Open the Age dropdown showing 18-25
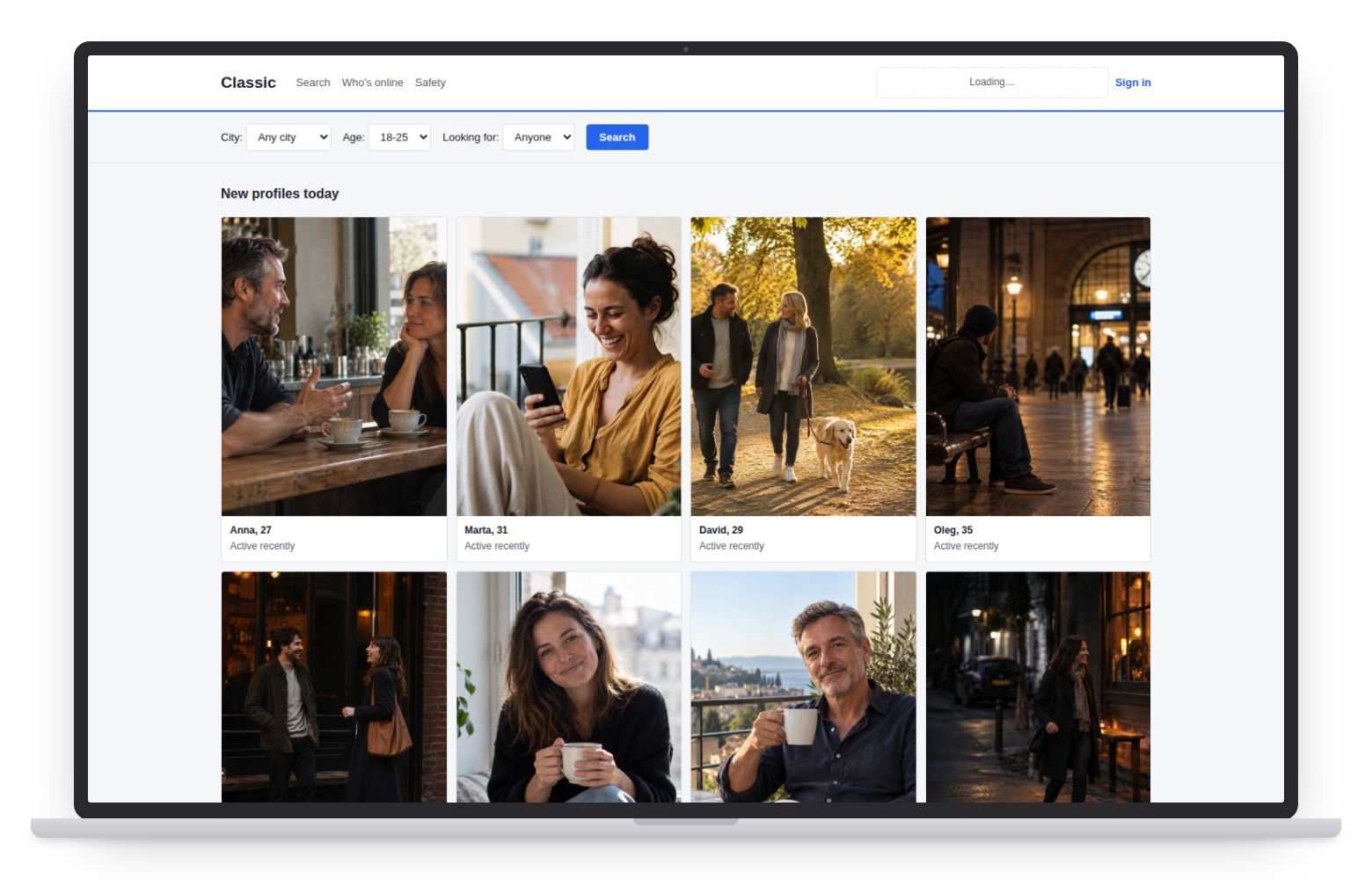Viewport: 1372px width, 879px height. pyautogui.click(x=399, y=137)
